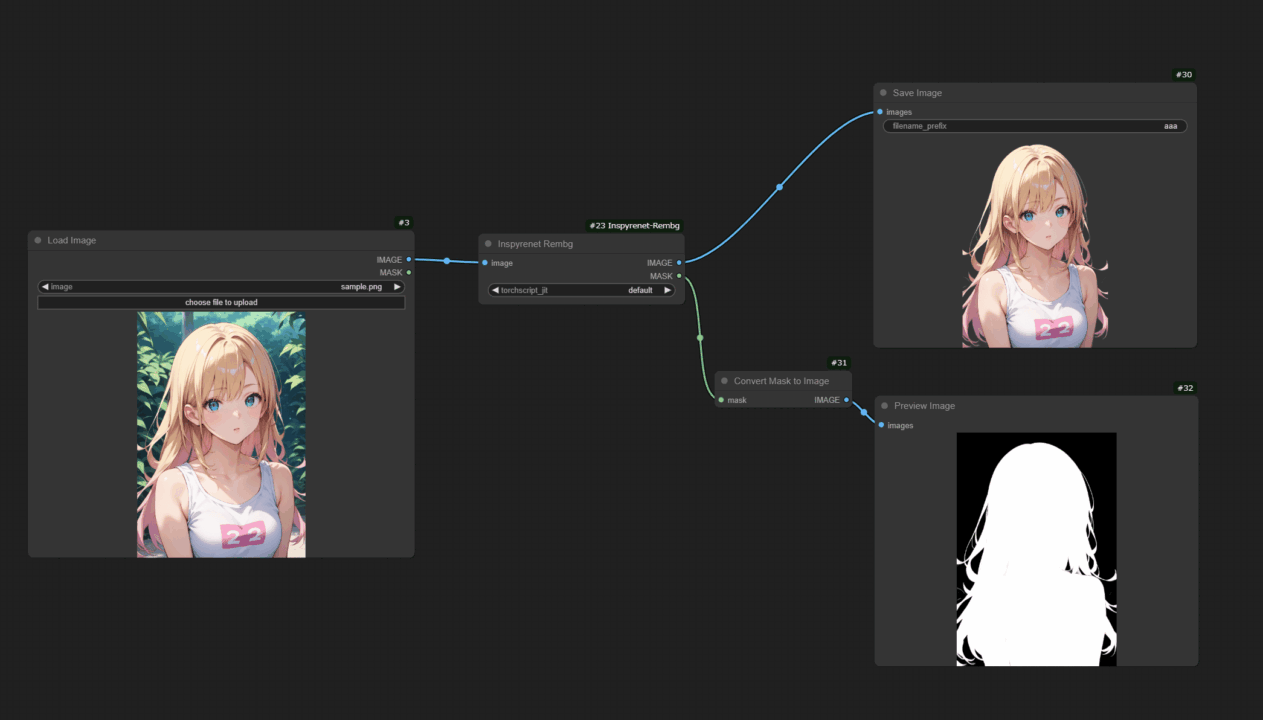1263x720 pixels.
Task: Click the images input port on Save Image
Action: (x=880, y=112)
